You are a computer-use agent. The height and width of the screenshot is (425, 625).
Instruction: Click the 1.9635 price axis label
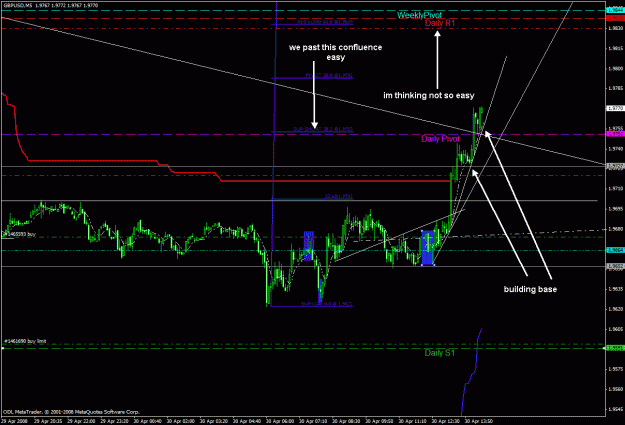616,289
